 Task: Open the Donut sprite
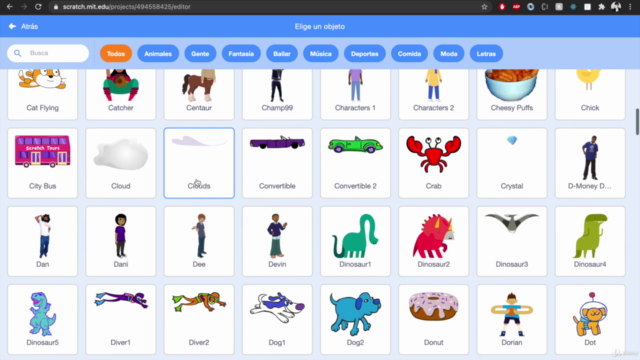click(433, 320)
